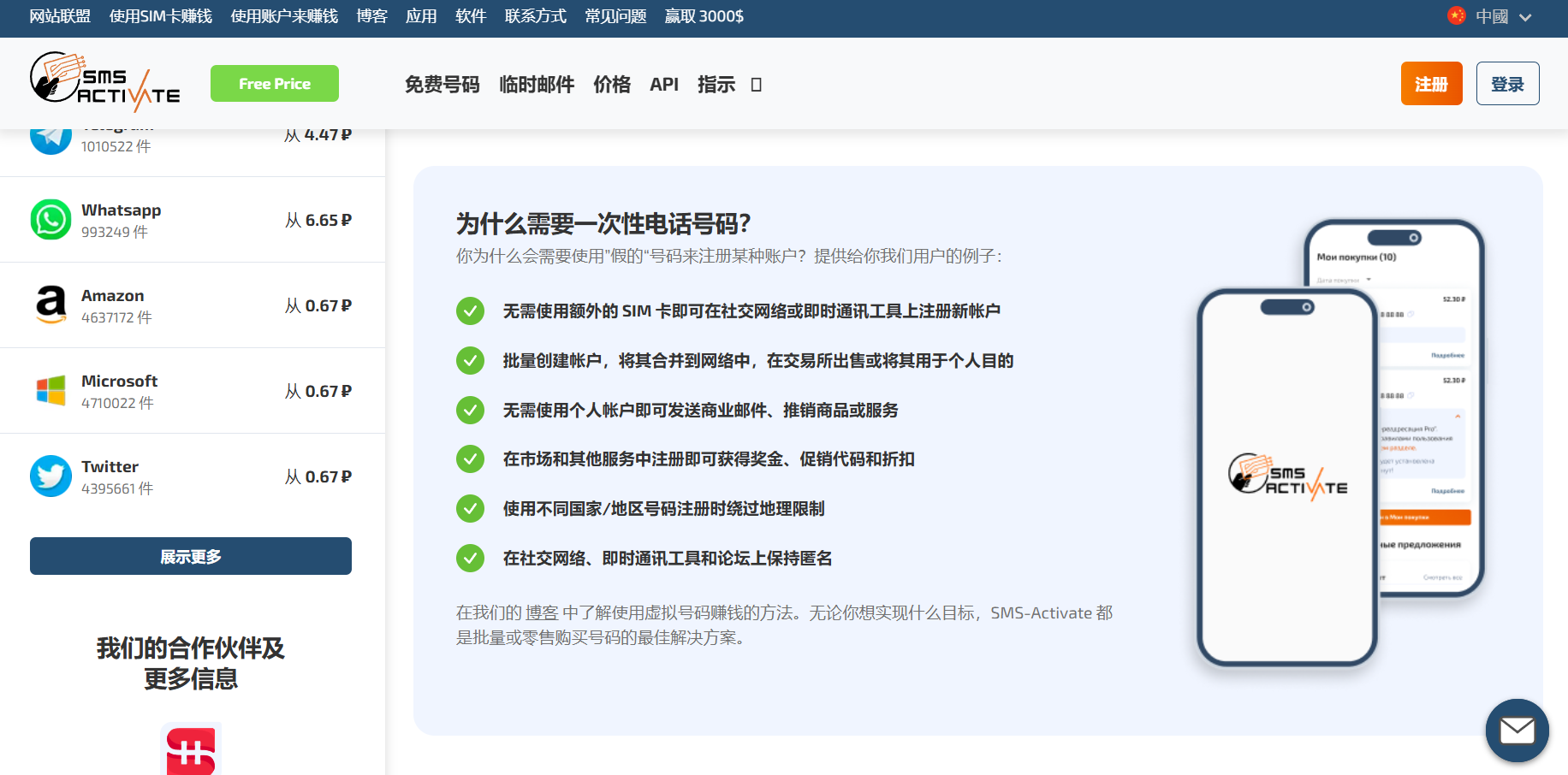1568x775 pixels.
Task: Select the Microsoft service name
Action: [x=120, y=382]
